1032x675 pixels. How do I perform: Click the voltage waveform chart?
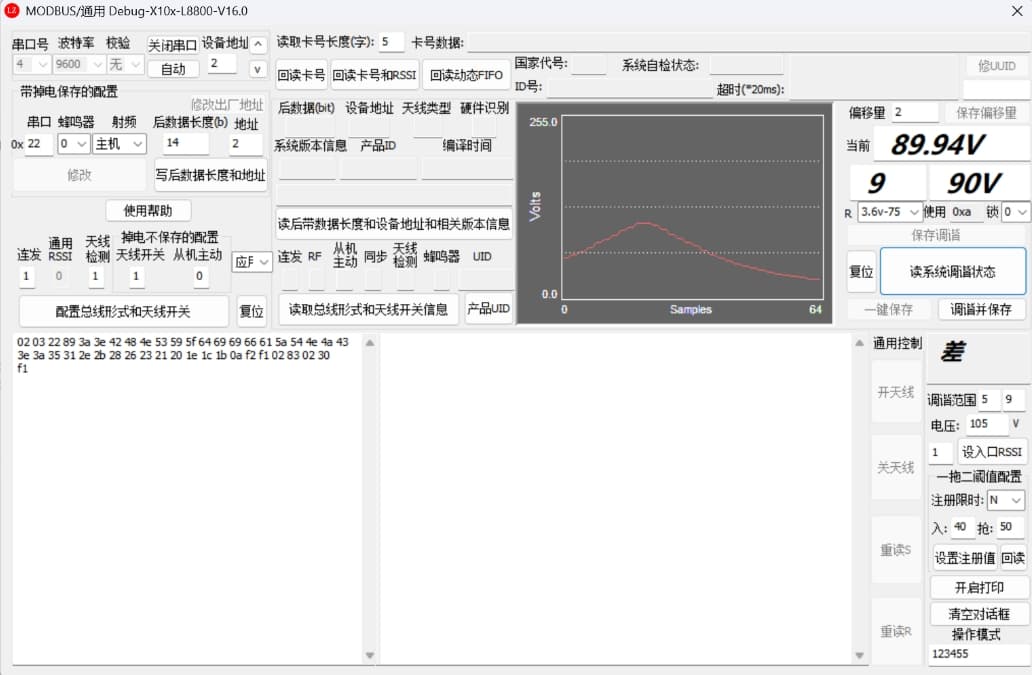point(675,213)
